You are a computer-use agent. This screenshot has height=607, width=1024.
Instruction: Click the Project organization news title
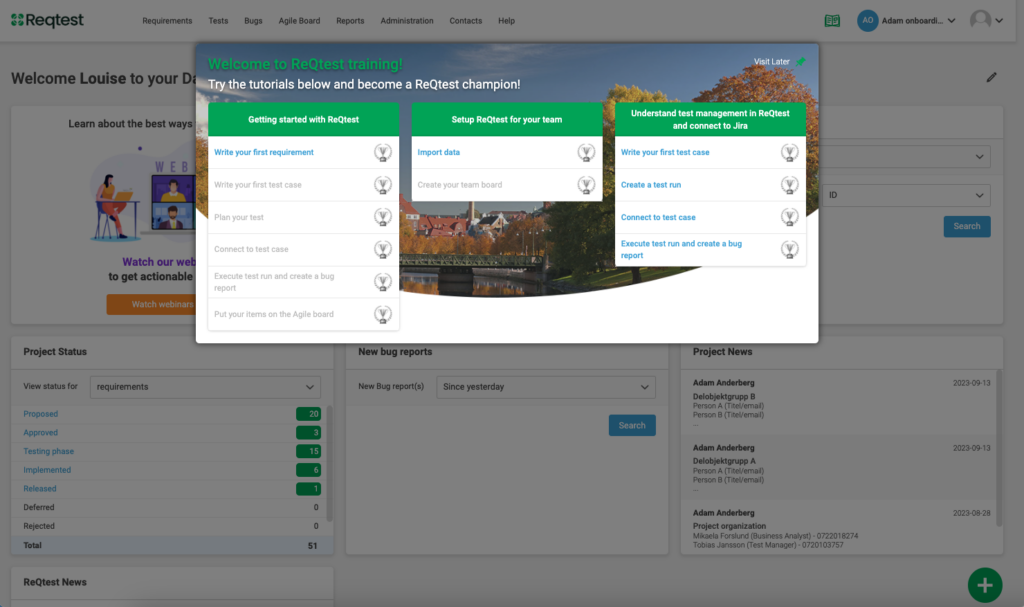(x=729, y=526)
